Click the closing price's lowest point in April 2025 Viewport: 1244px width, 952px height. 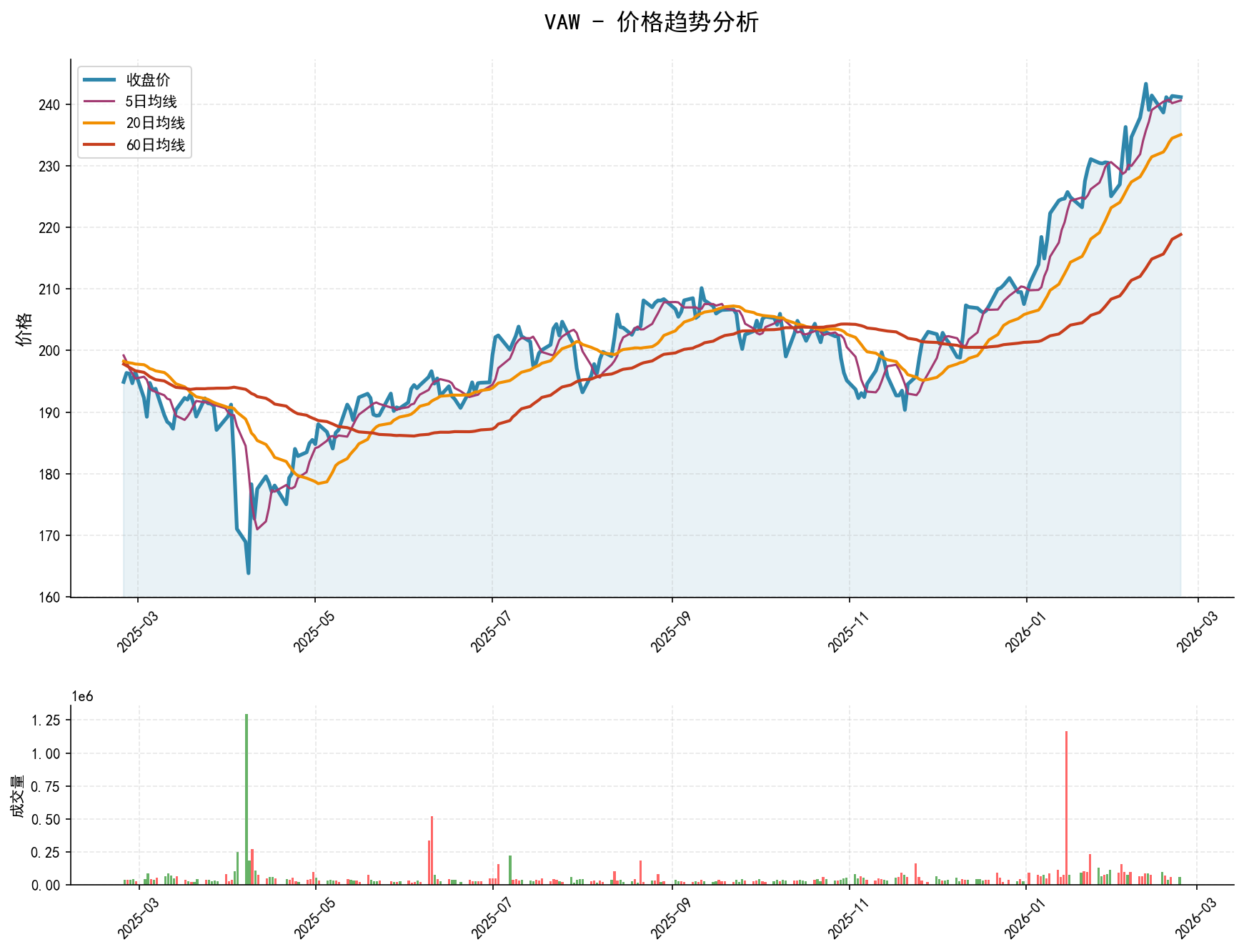pyautogui.click(x=248, y=572)
